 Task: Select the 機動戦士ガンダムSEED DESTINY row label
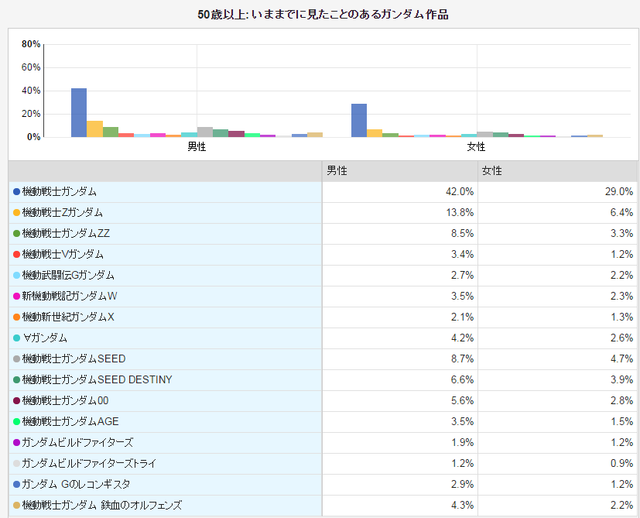click(x=97, y=379)
